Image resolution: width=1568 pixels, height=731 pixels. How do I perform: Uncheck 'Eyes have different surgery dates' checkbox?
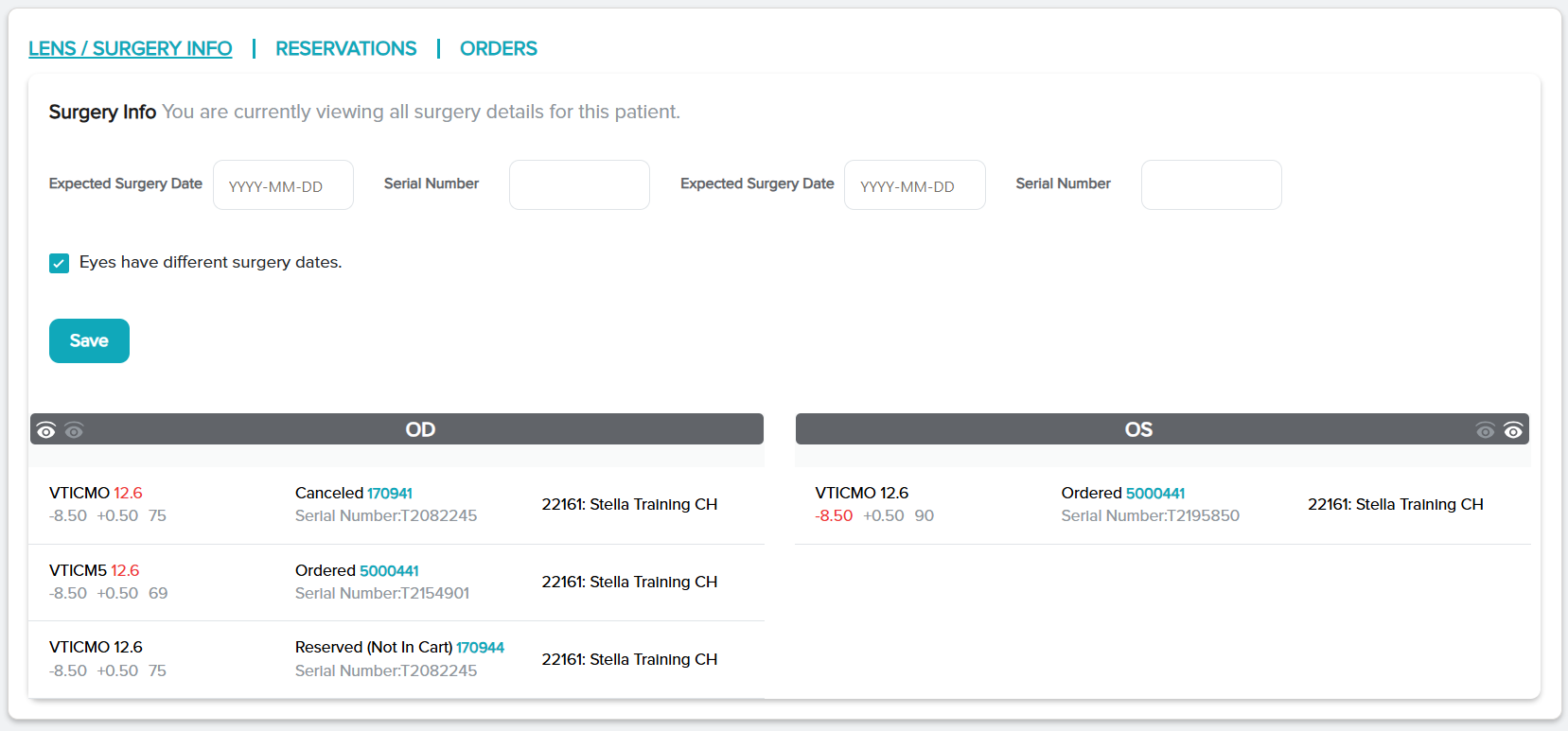[60, 263]
